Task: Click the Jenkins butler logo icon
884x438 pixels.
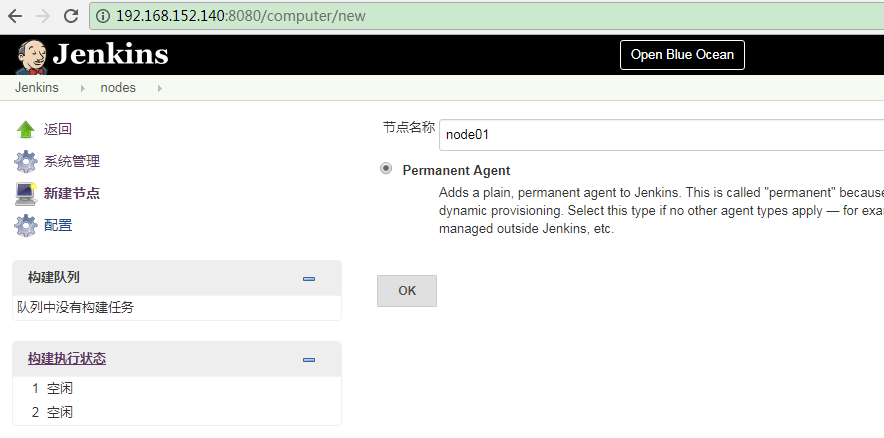Action: (x=32, y=55)
